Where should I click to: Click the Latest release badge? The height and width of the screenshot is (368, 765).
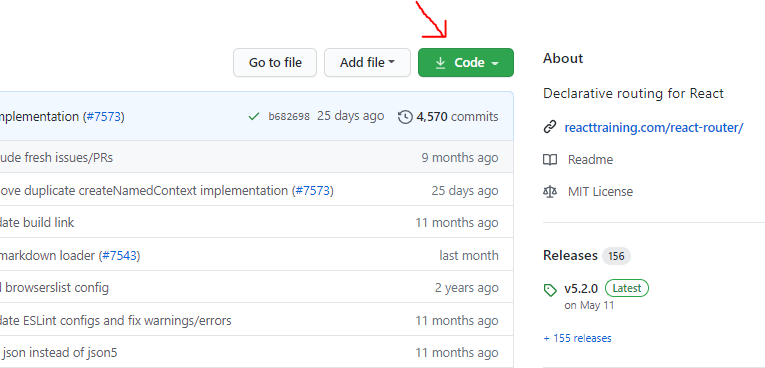(x=627, y=288)
